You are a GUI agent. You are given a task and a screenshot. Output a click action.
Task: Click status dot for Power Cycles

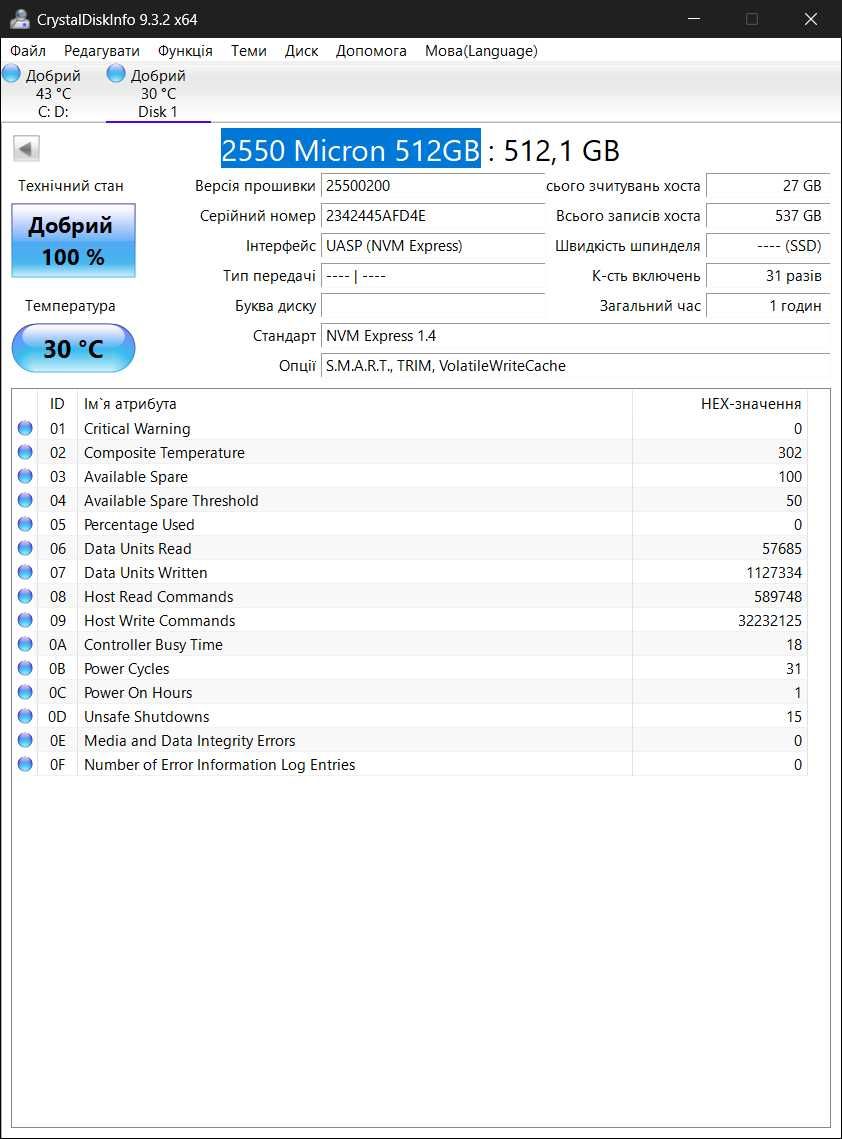click(x=25, y=668)
